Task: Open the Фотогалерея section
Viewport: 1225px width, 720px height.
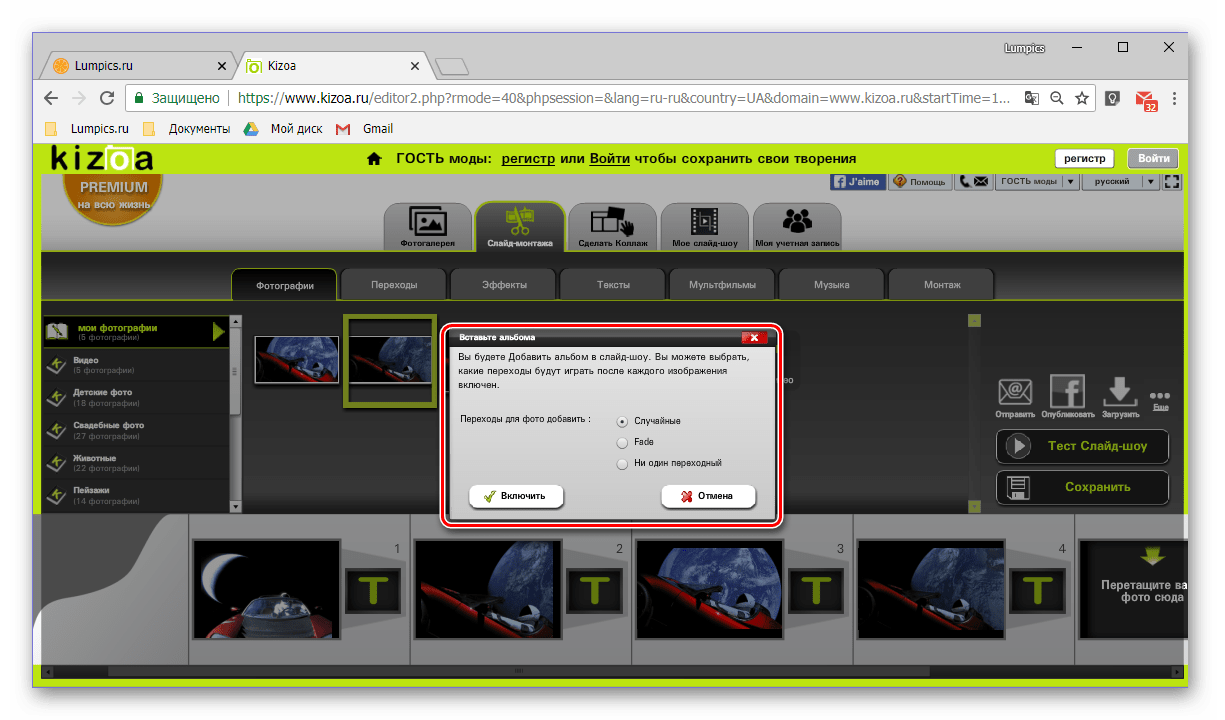Action: pos(428,226)
